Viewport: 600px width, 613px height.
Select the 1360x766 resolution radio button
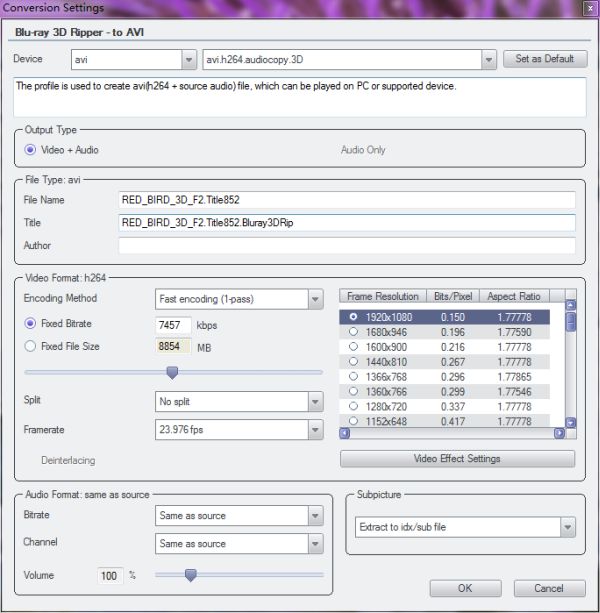[x=353, y=391]
